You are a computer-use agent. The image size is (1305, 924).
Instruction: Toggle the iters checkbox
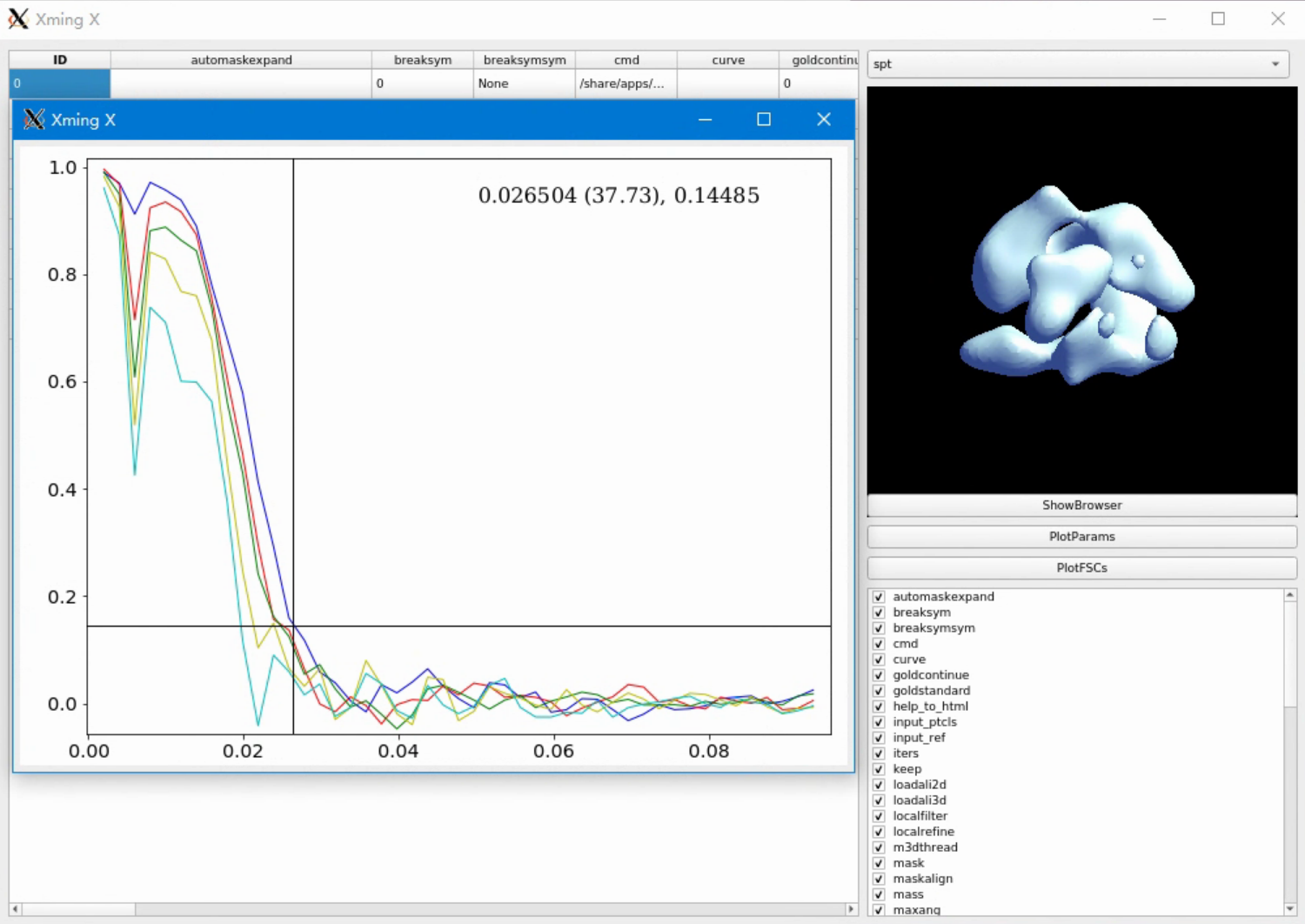tap(879, 753)
